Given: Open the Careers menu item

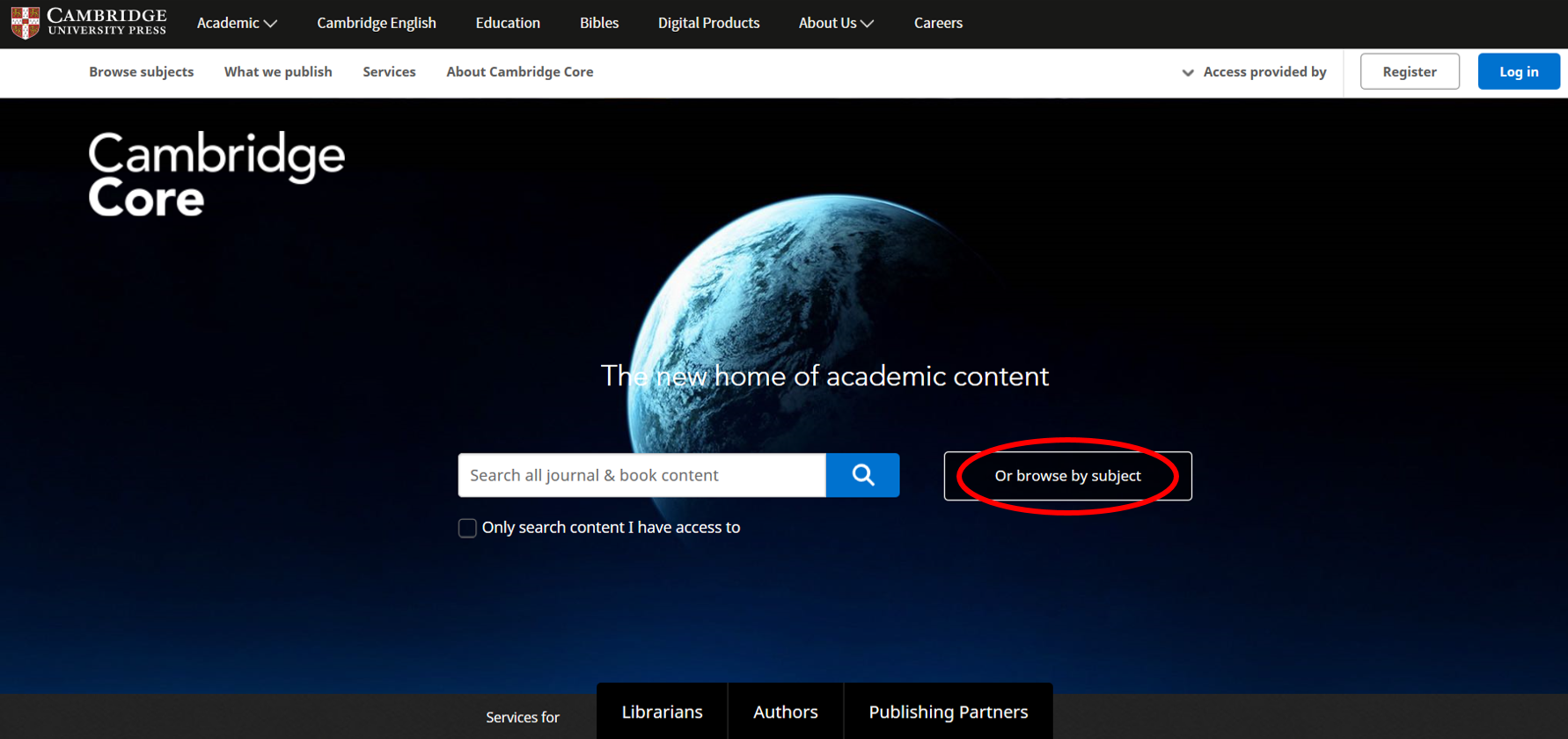Looking at the screenshot, I should 938,23.
